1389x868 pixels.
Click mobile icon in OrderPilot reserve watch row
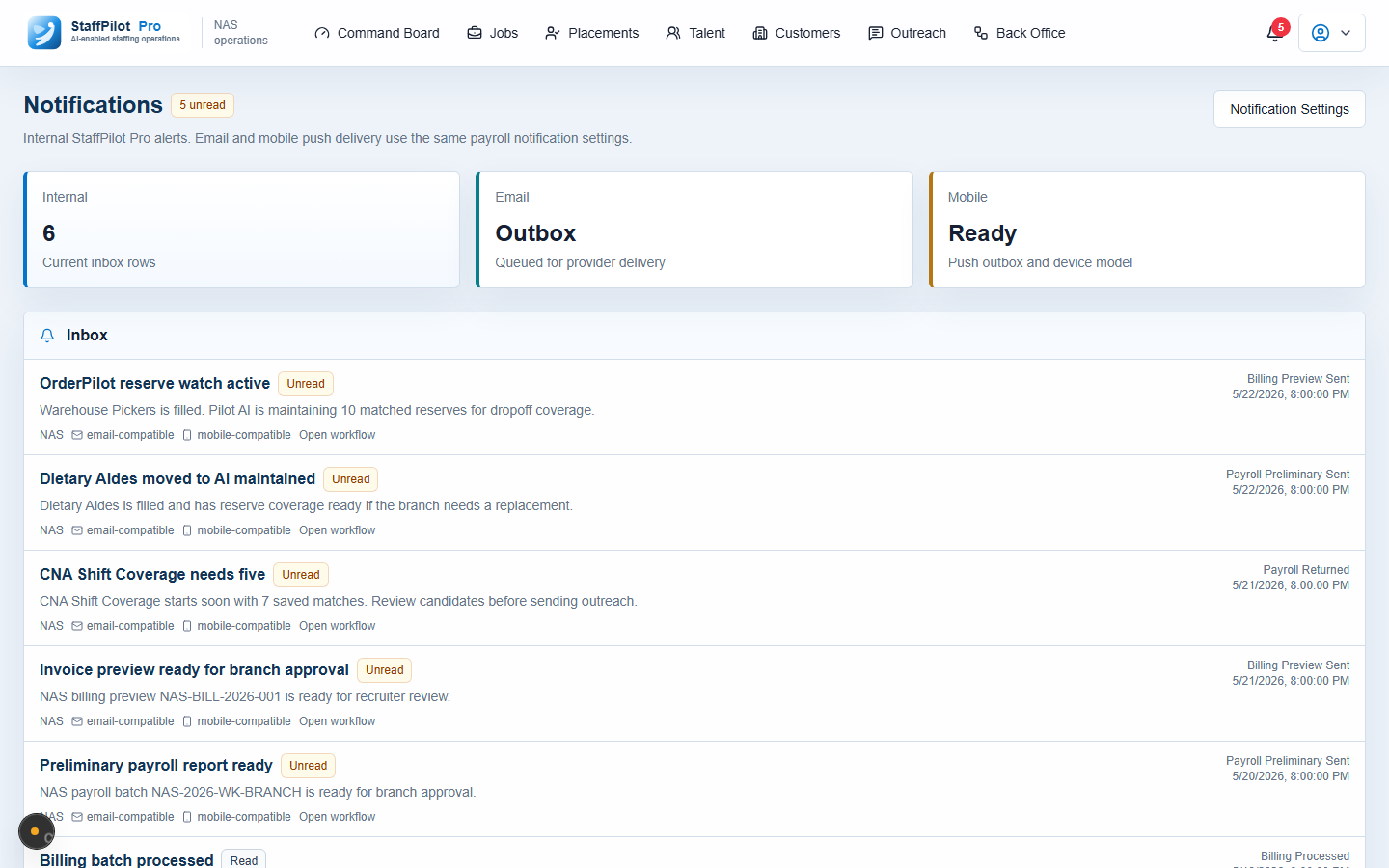[x=187, y=435]
